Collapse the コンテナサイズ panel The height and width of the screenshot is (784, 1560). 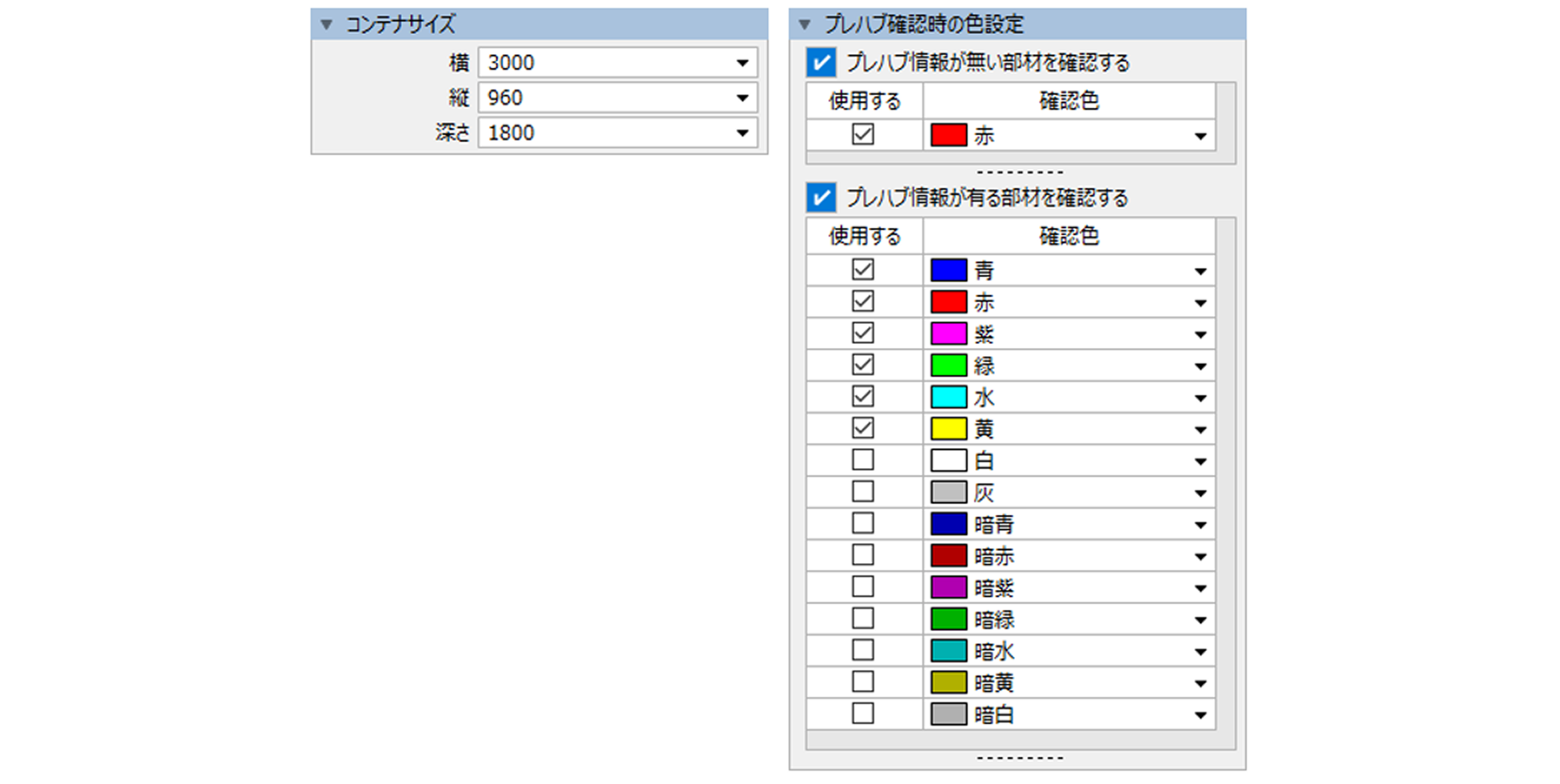(327, 25)
